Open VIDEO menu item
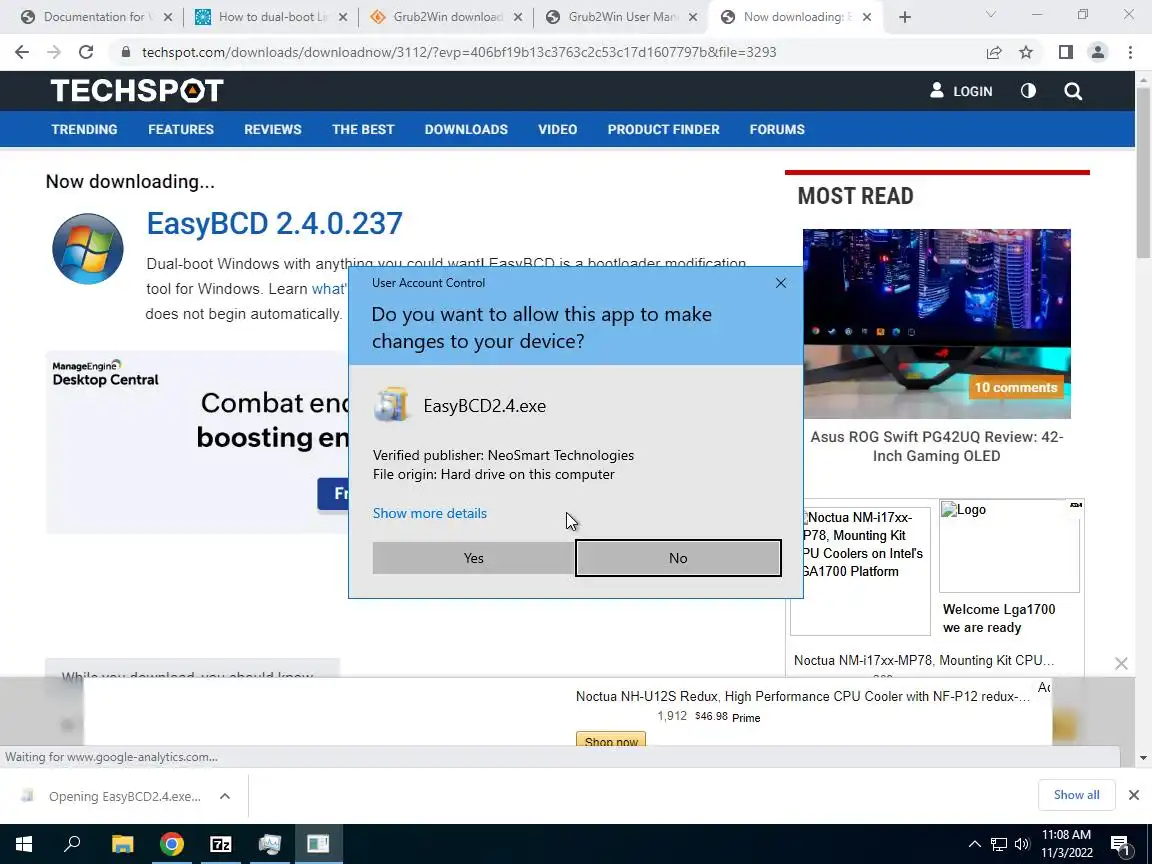 pyautogui.click(x=558, y=129)
